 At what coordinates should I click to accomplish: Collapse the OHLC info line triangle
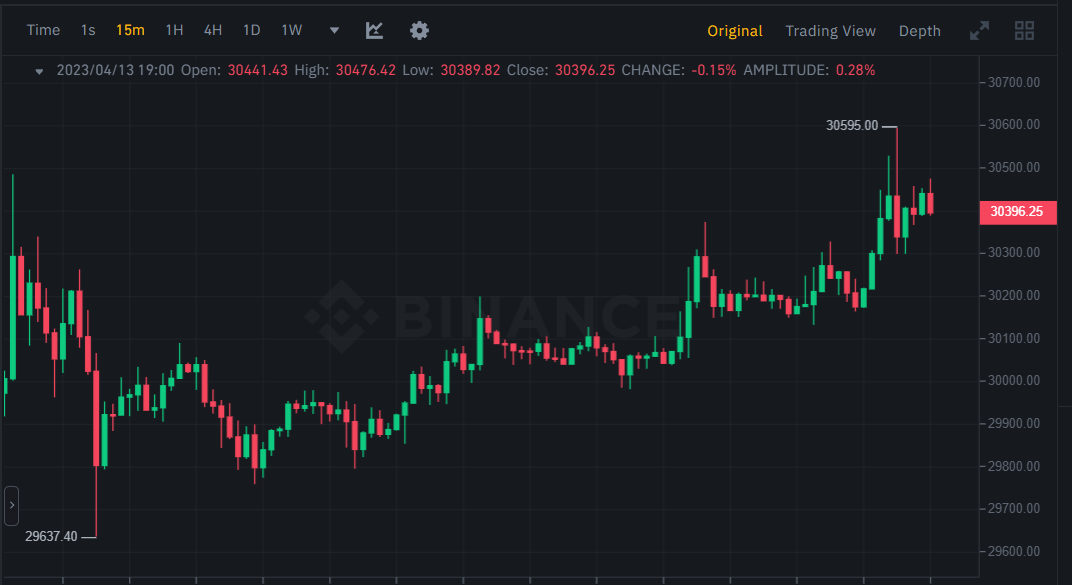coord(39,71)
